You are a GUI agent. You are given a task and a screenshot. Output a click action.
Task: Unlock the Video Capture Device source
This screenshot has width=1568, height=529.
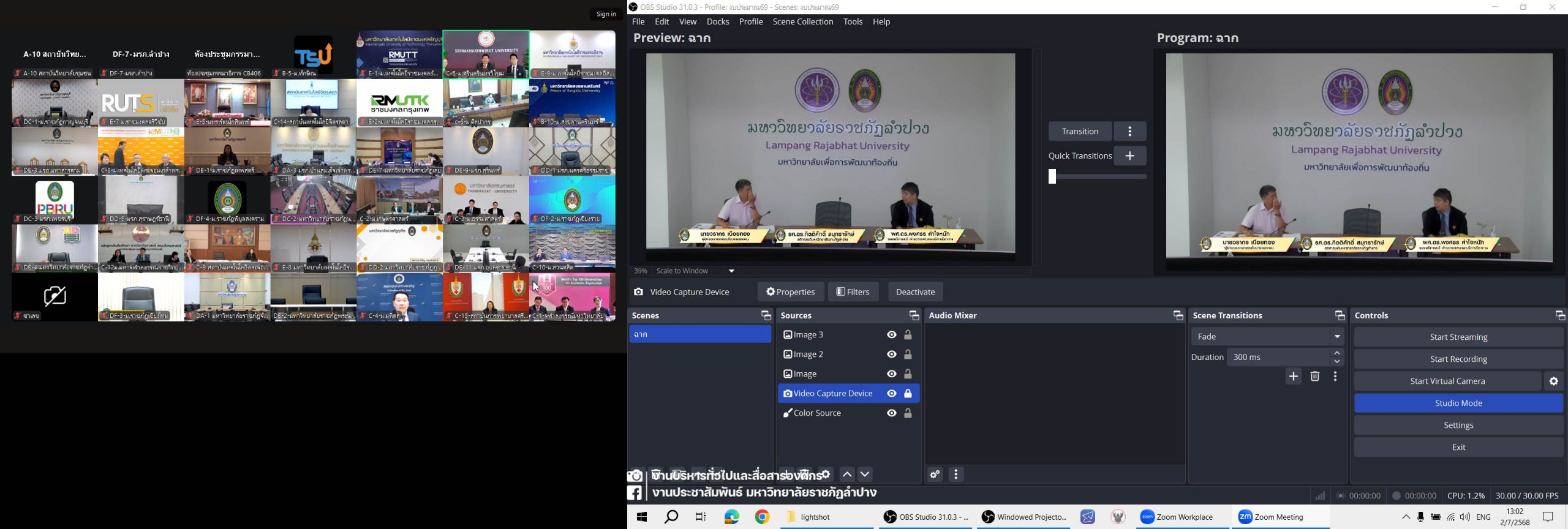[908, 394]
